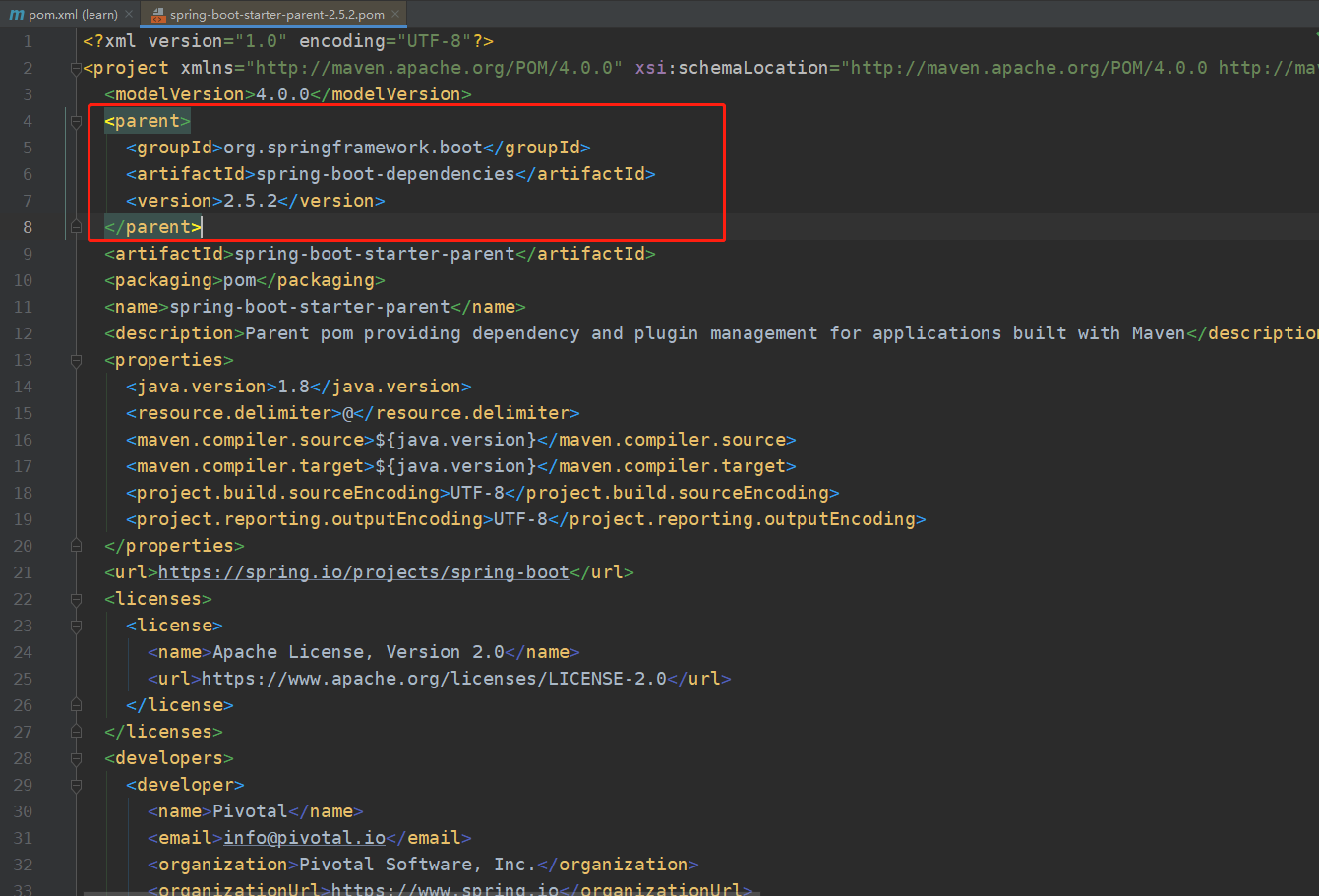Screen dimensions: 1319x896
Task: Click the text '4.0.0' inside modelVersion
Action: [283, 94]
